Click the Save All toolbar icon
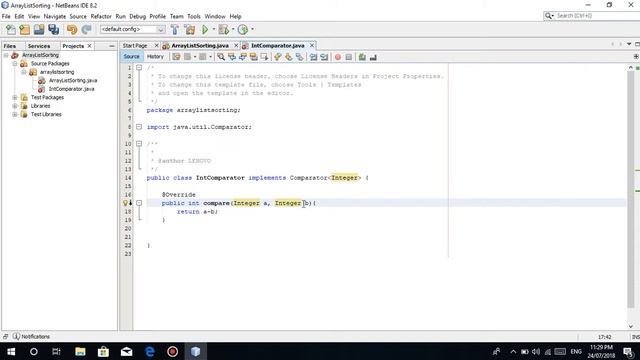The width and height of the screenshot is (640, 360). coord(53,29)
